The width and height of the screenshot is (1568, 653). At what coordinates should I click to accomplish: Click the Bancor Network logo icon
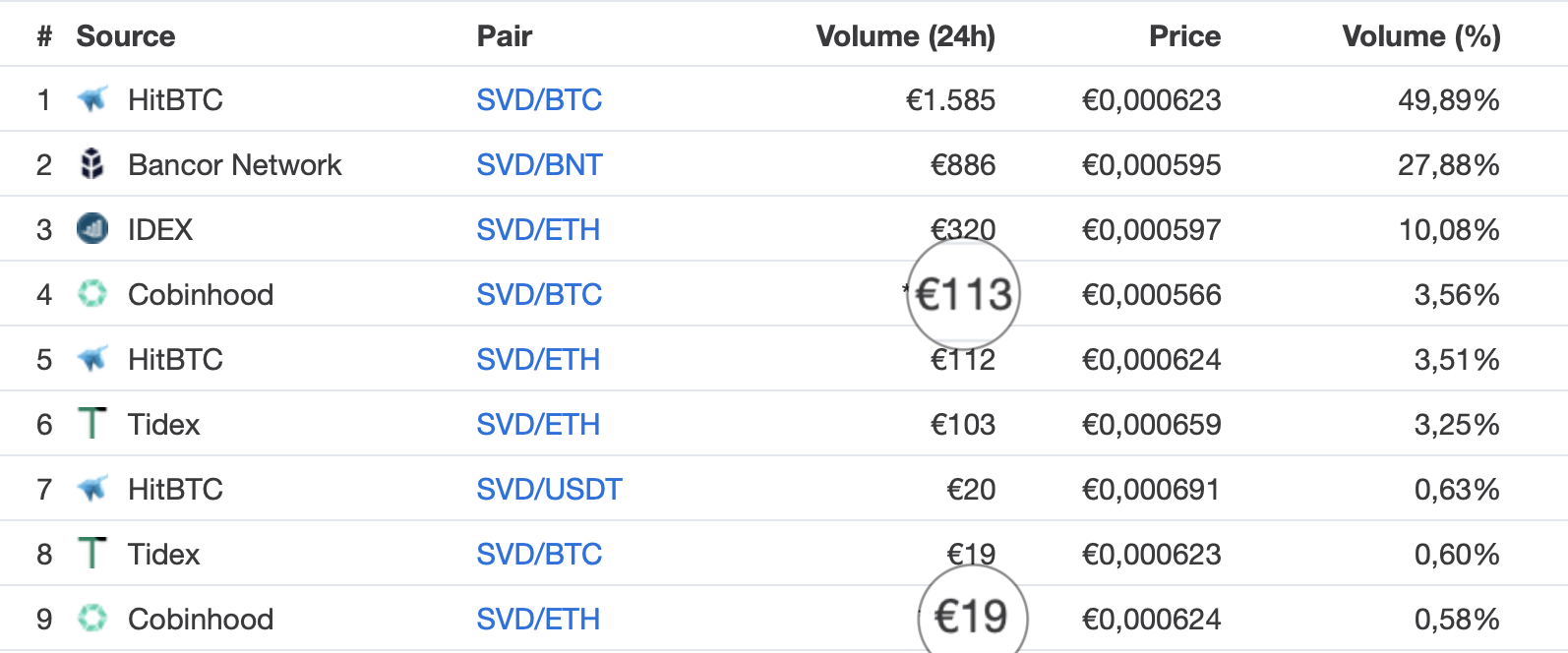[92, 164]
